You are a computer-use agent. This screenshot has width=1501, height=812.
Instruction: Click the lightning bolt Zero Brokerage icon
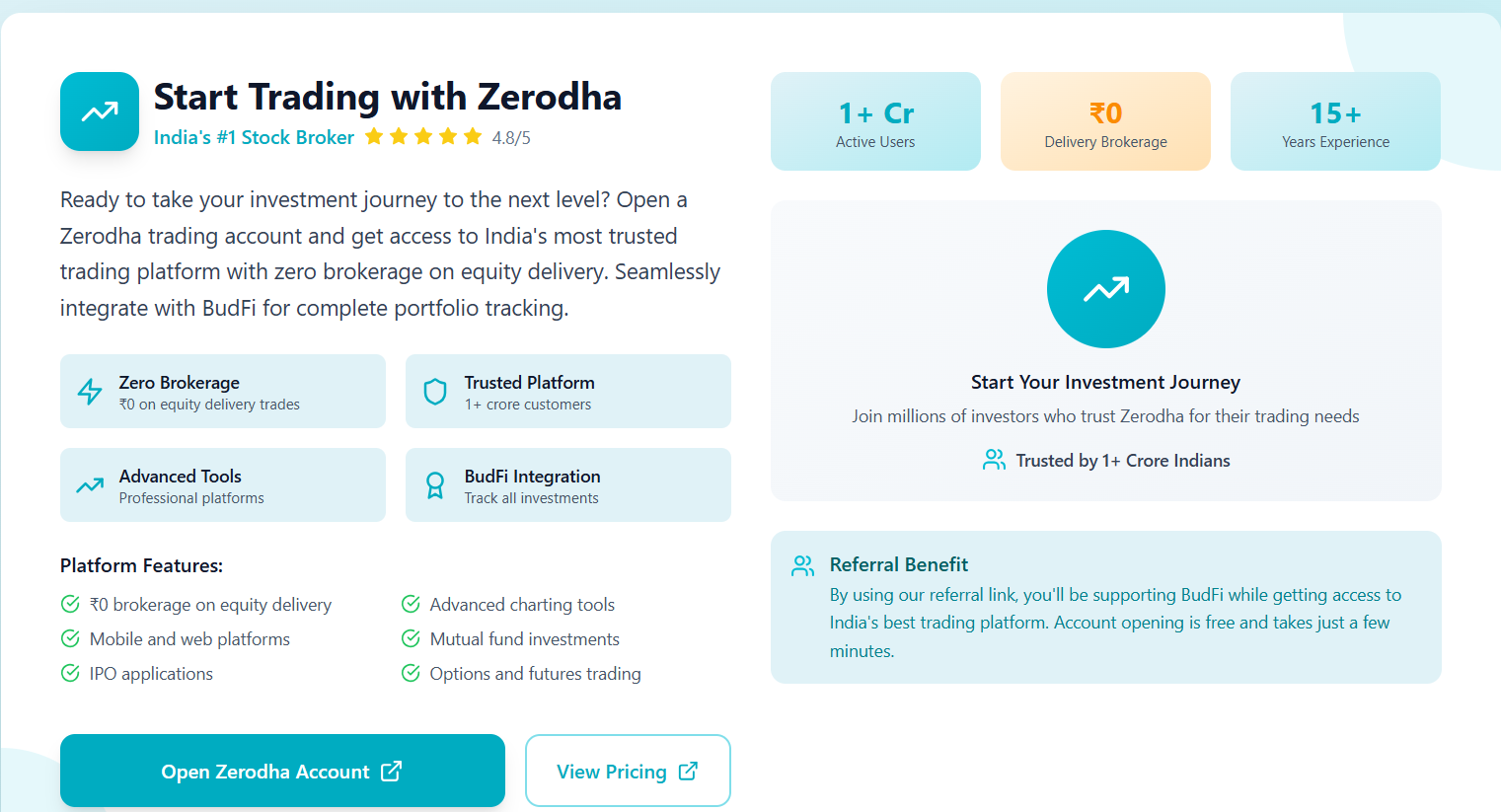click(90, 392)
